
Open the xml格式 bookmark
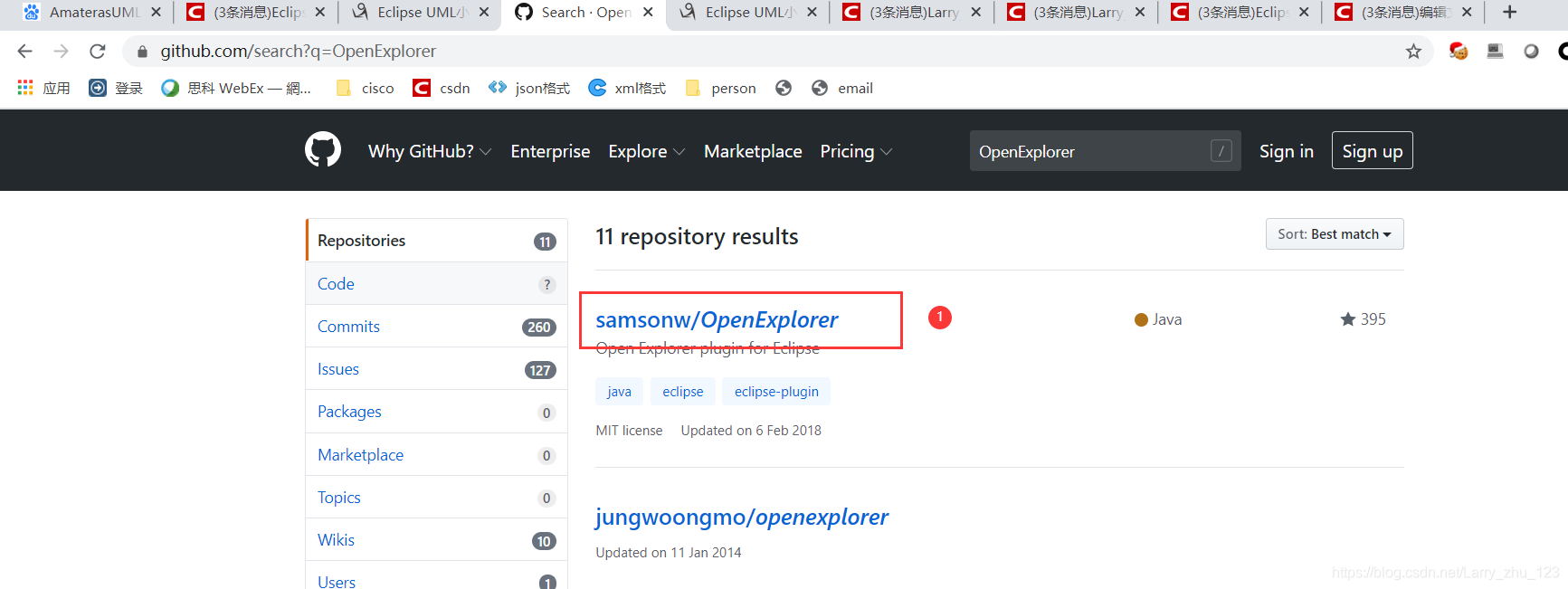(x=627, y=88)
